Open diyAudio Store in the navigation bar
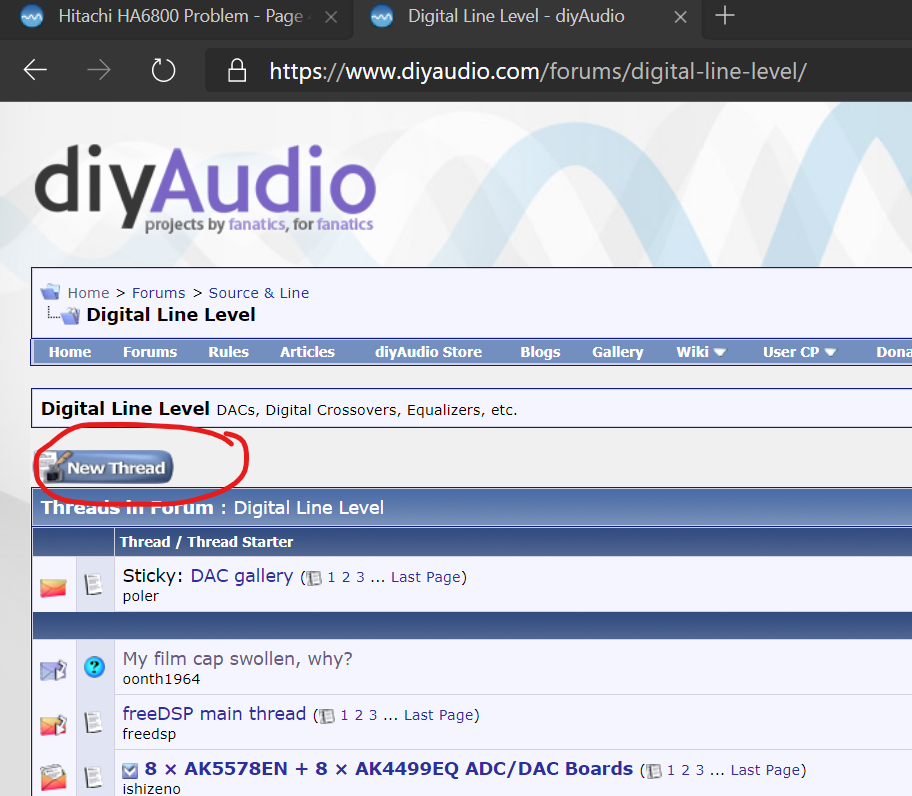The height and width of the screenshot is (796, 912). coord(428,352)
